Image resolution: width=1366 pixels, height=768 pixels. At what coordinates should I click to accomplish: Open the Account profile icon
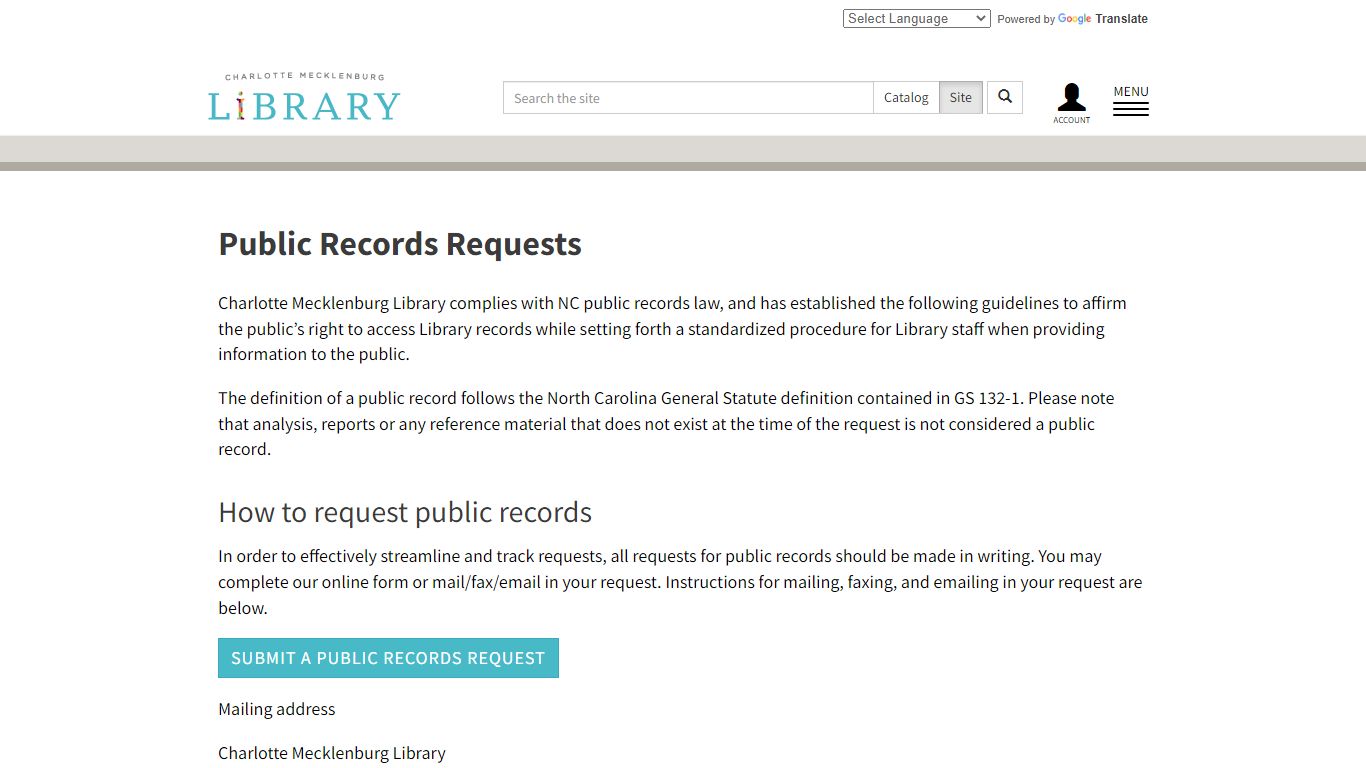1071,103
